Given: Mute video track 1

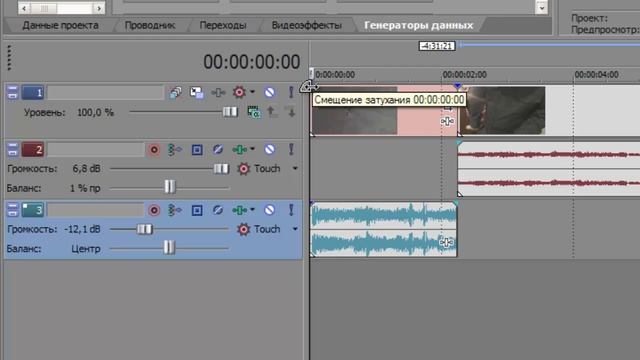Looking at the screenshot, I should pyautogui.click(x=269, y=93).
